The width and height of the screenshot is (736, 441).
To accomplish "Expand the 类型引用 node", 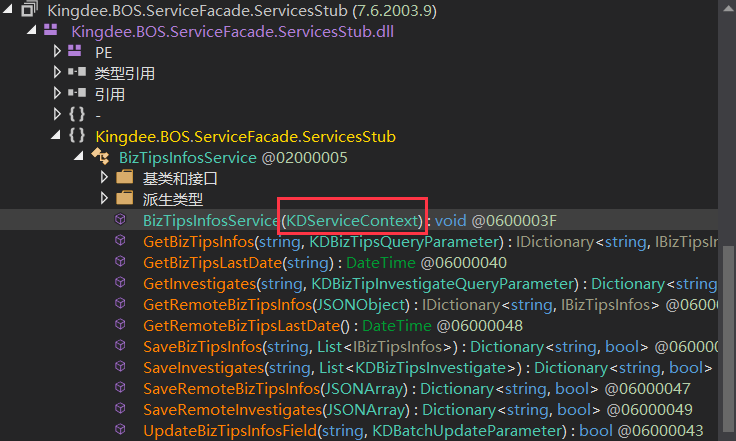I will (x=57, y=72).
